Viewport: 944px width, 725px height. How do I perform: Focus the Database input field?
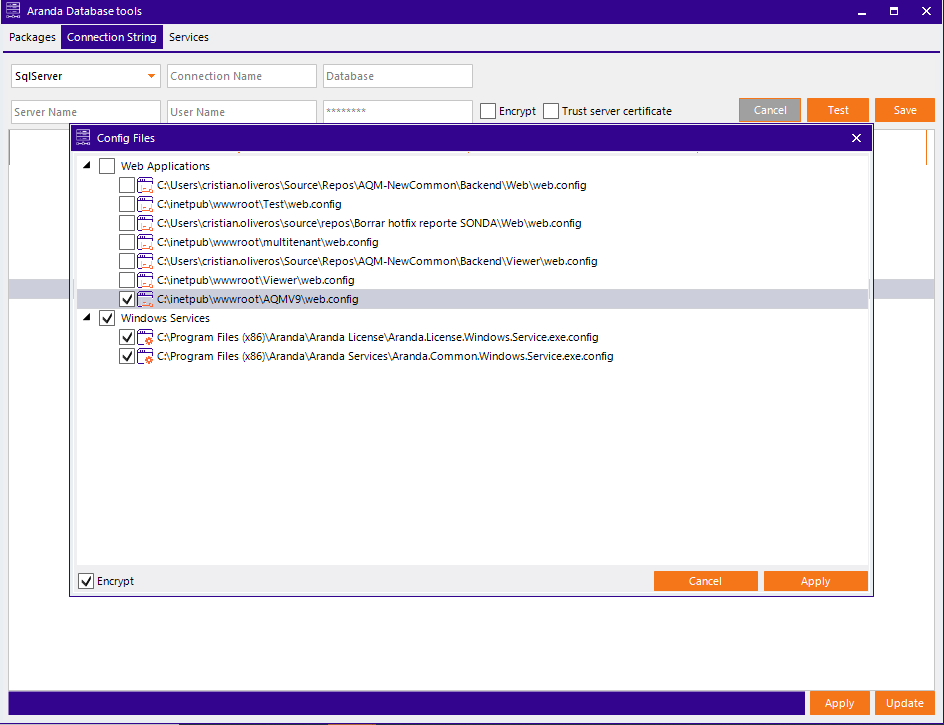[x=398, y=76]
